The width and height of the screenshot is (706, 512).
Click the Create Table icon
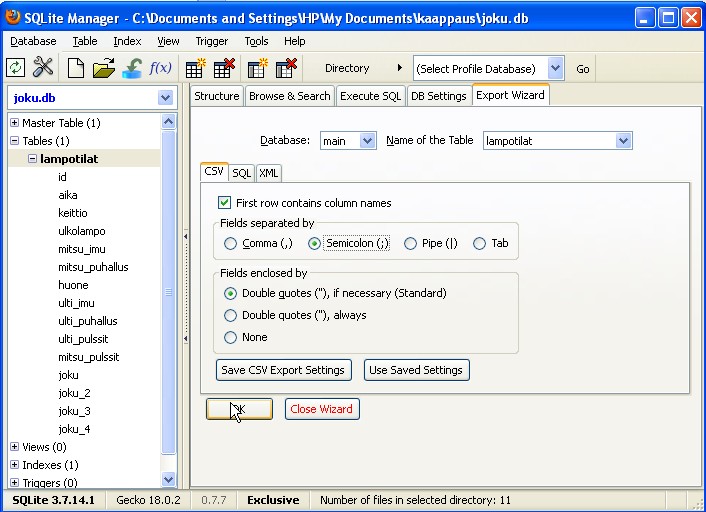(195, 68)
